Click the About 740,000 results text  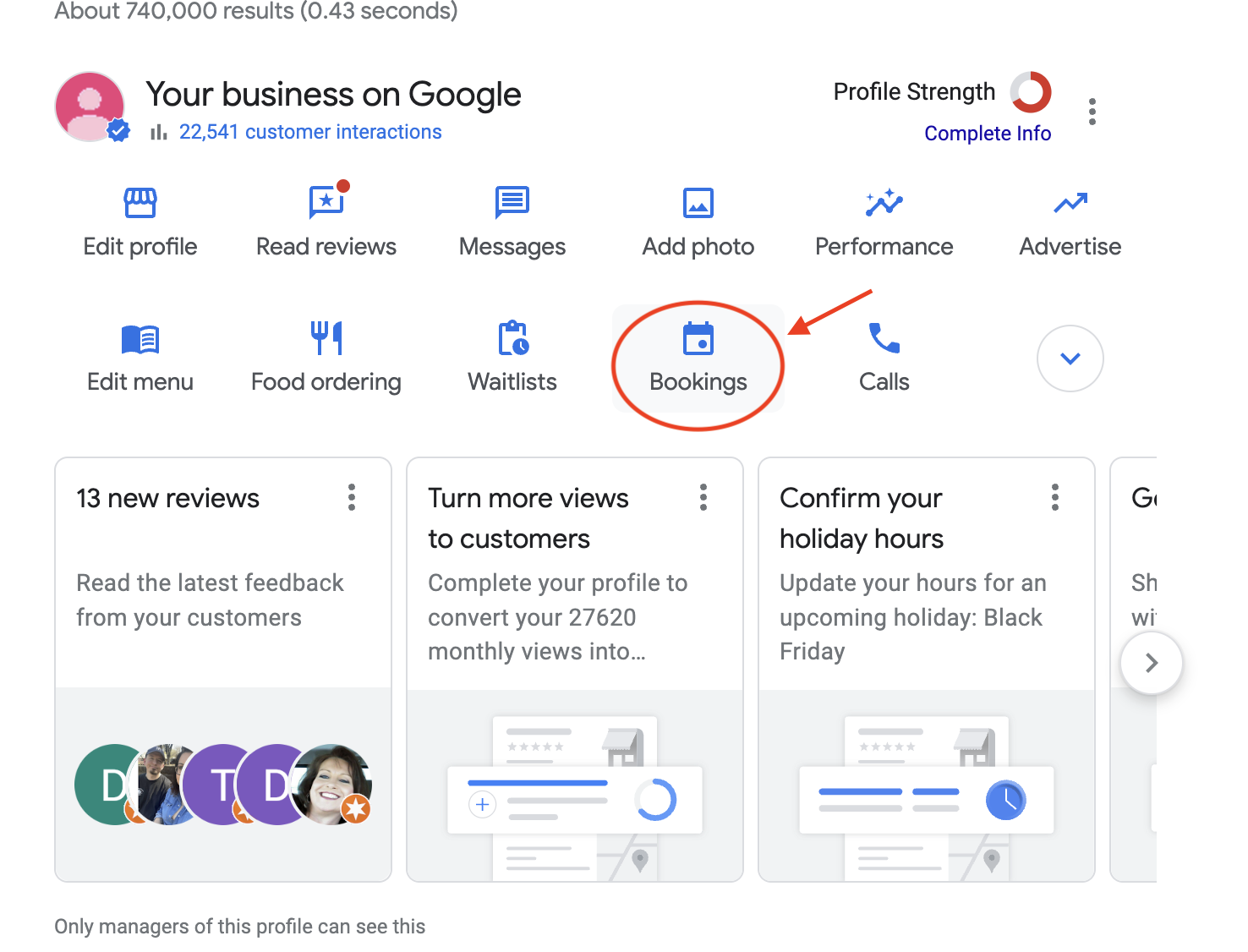pyautogui.click(x=256, y=11)
